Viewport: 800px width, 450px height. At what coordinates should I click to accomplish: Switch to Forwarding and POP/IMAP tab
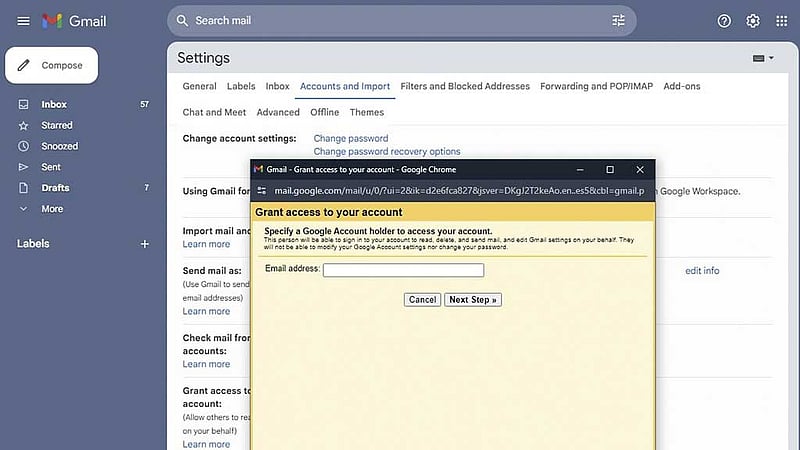(x=596, y=86)
